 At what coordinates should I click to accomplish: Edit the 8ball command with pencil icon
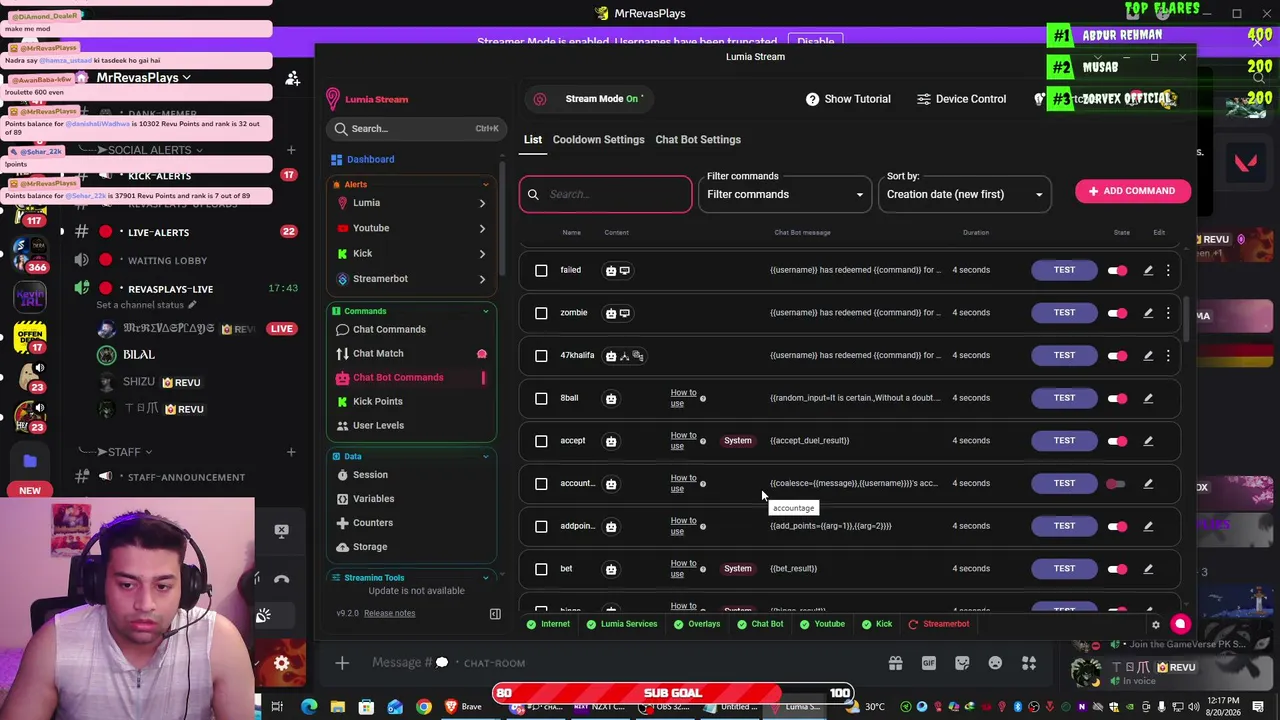[1148, 398]
